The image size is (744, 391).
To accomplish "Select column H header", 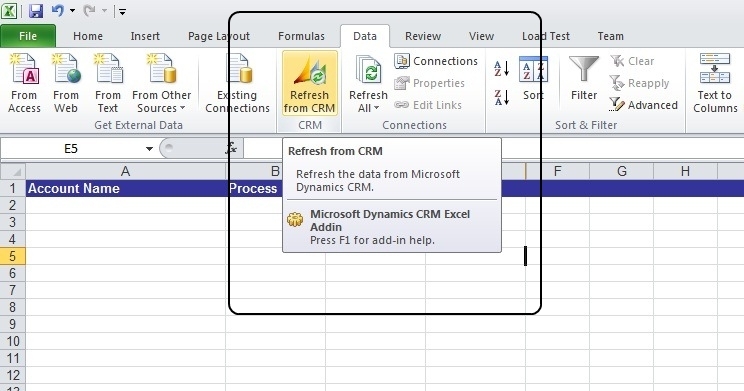I will pos(685,171).
